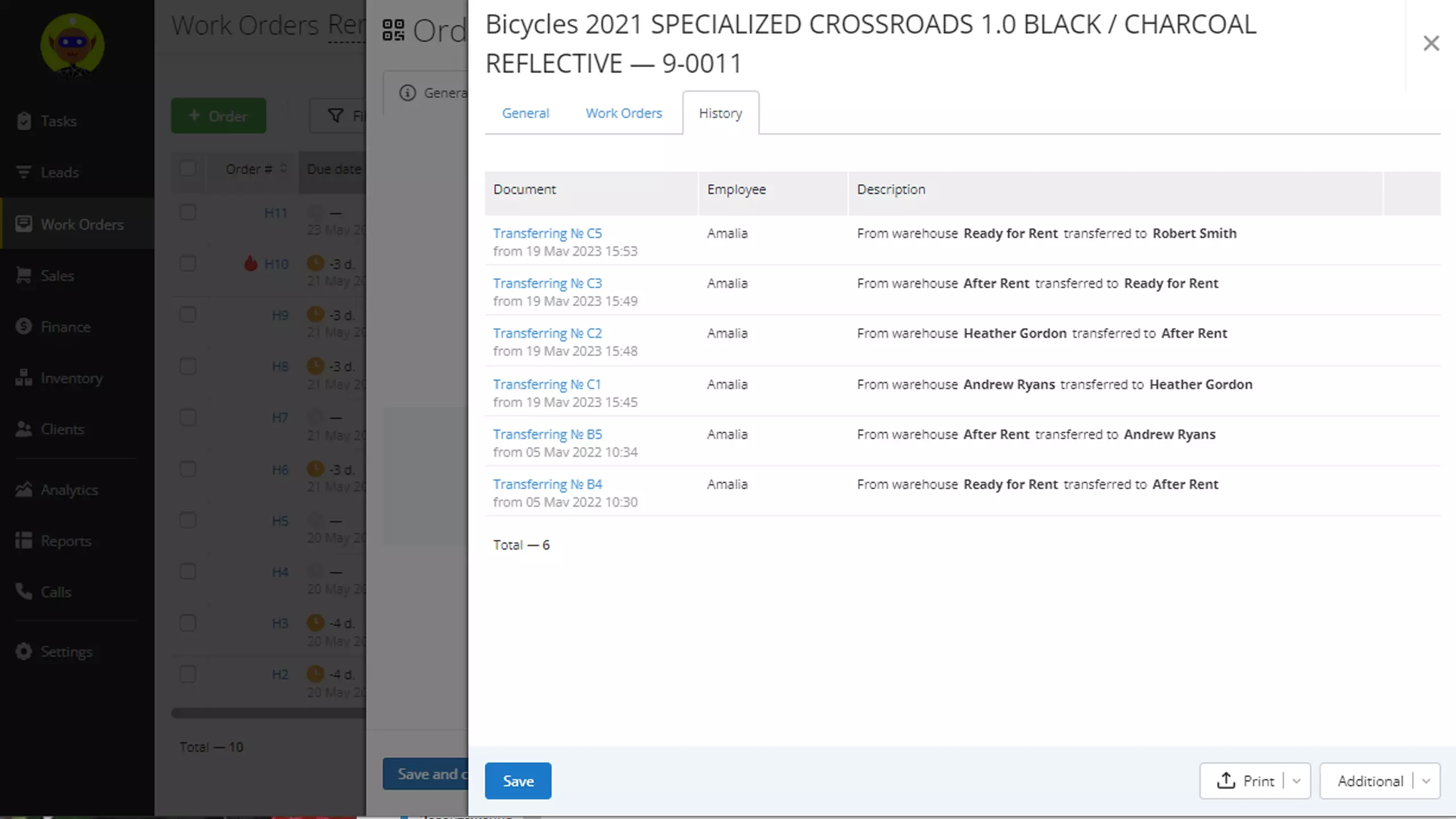
Task: Click 'Robert Smith' in C5 description
Action: [x=1194, y=233]
